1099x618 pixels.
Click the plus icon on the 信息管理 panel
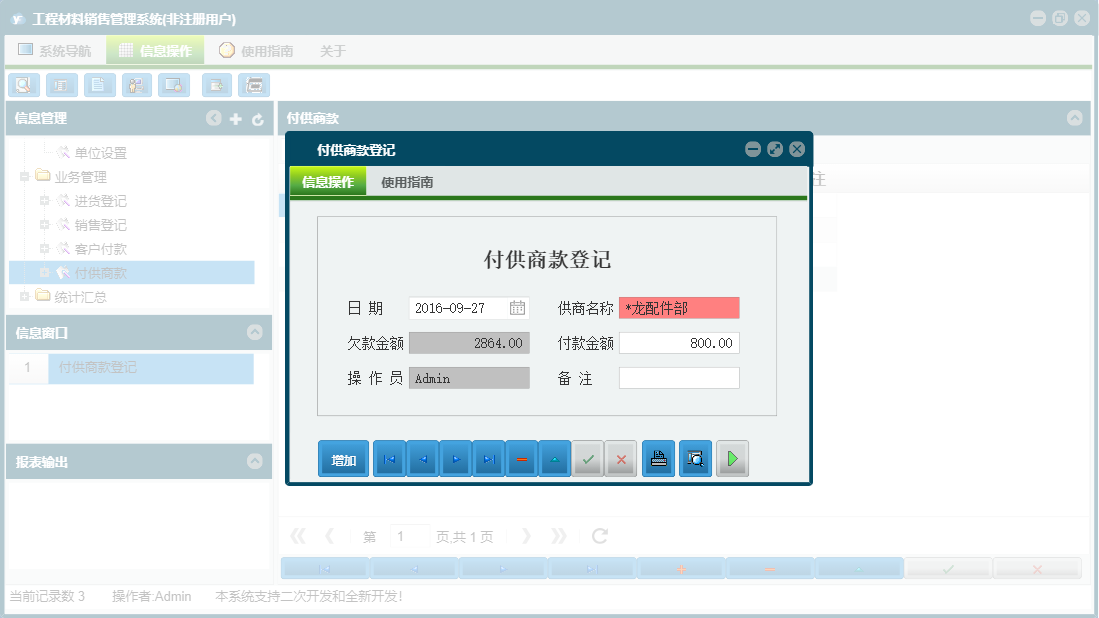click(235, 118)
